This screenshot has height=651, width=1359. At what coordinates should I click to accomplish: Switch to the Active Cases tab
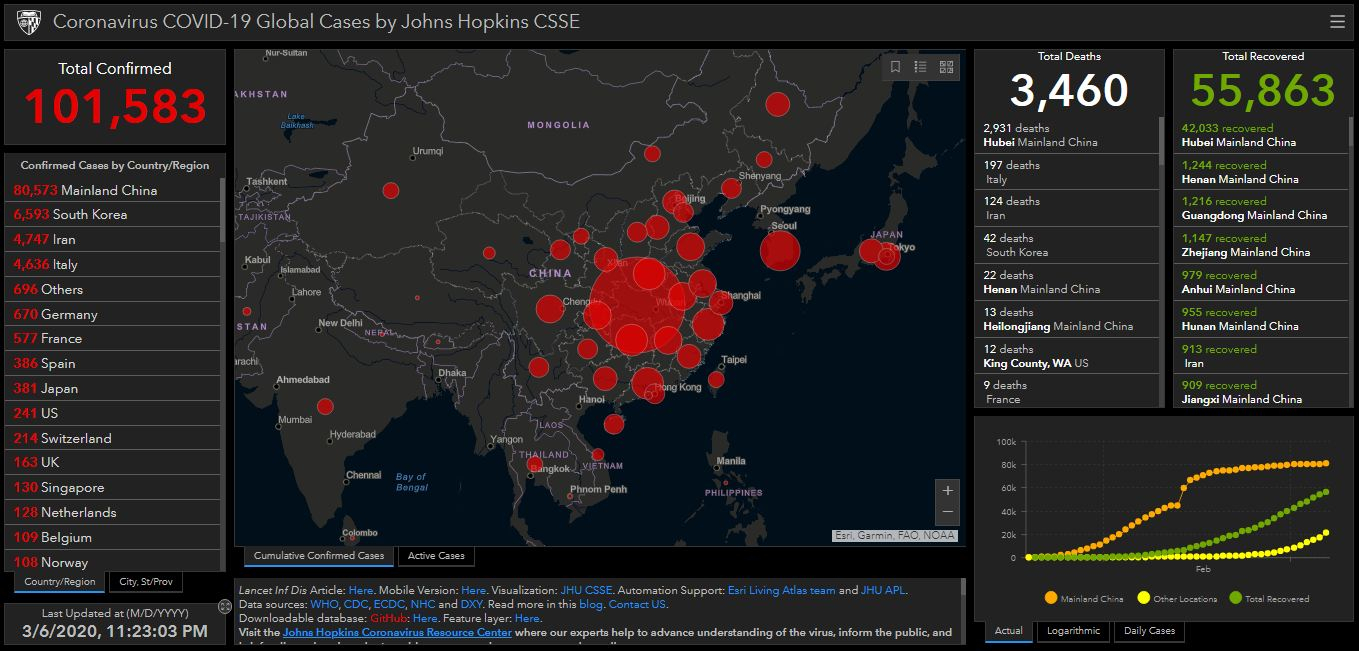(436, 556)
